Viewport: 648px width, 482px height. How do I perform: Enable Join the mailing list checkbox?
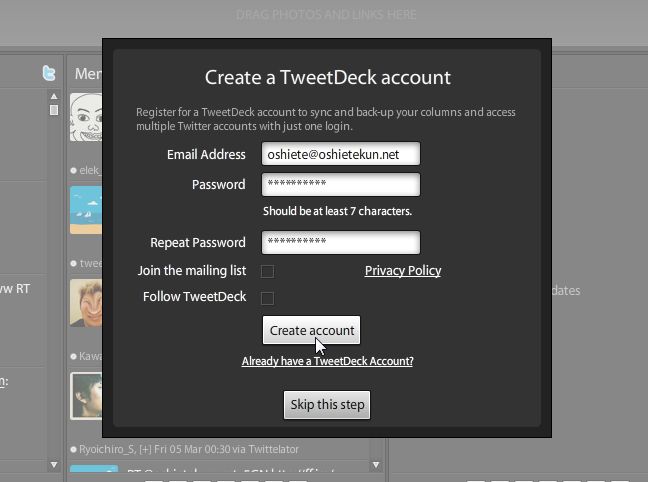[267, 271]
